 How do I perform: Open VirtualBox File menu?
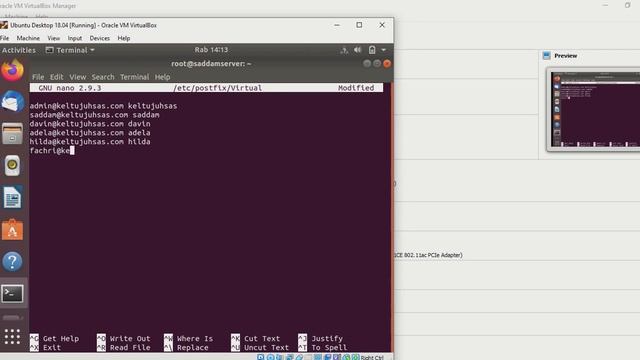tap(4, 38)
